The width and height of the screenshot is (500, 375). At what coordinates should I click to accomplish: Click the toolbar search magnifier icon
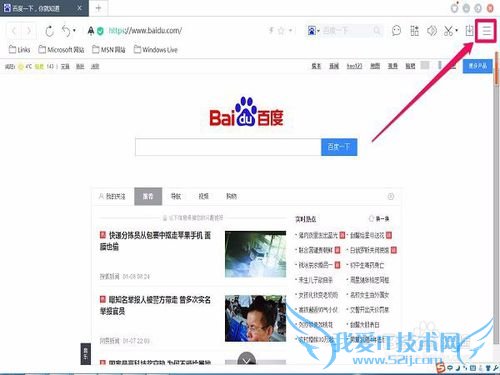coord(377,31)
